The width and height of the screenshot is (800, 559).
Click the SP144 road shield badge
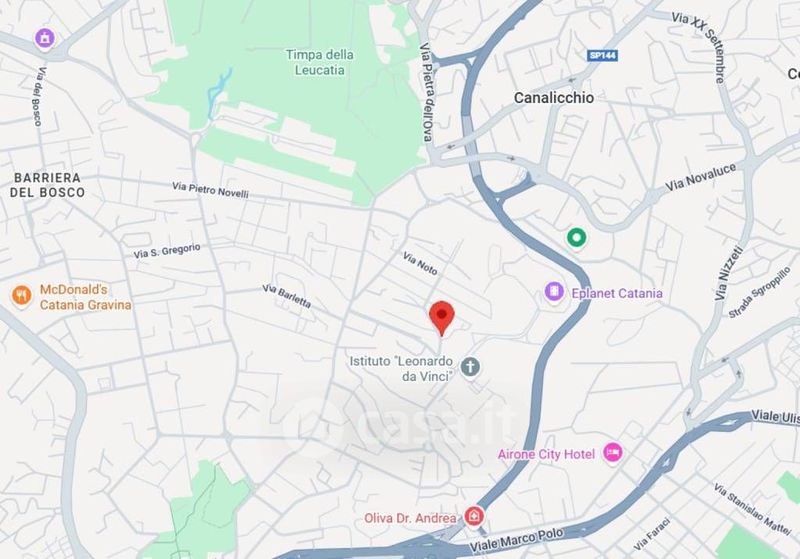coord(603,55)
